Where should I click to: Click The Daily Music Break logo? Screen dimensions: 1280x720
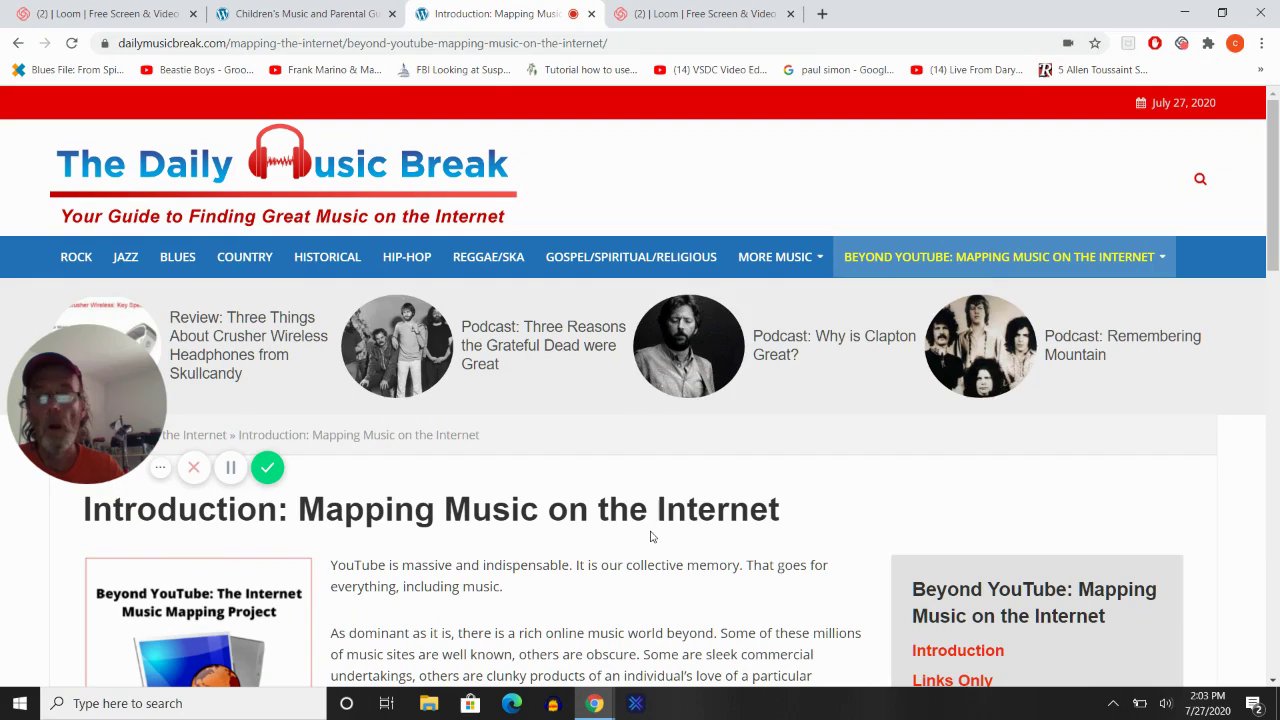[283, 175]
